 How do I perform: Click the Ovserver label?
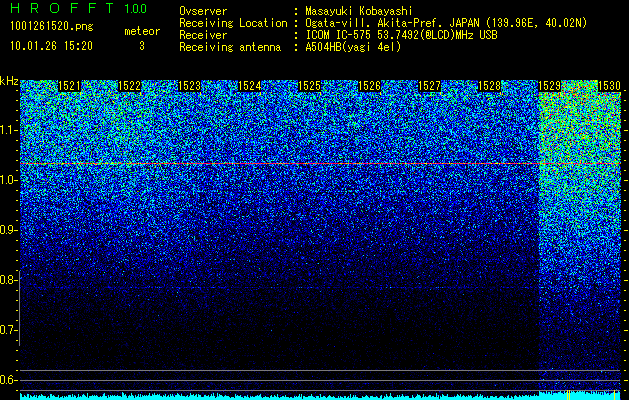point(203,11)
